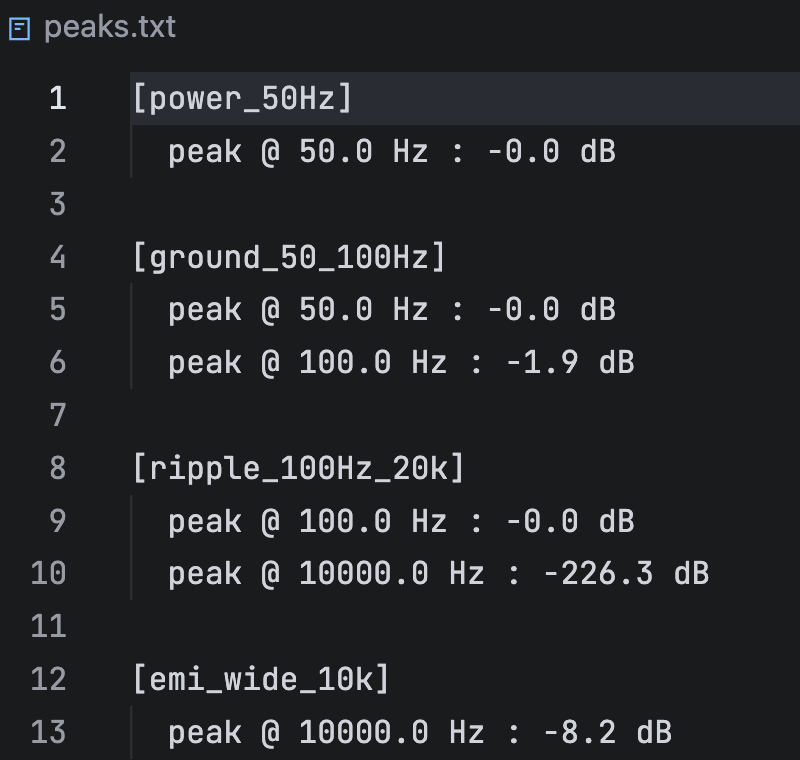Viewport: 800px width, 760px height.
Task: Click line number 7 in gutter
Action: click(58, 415)
